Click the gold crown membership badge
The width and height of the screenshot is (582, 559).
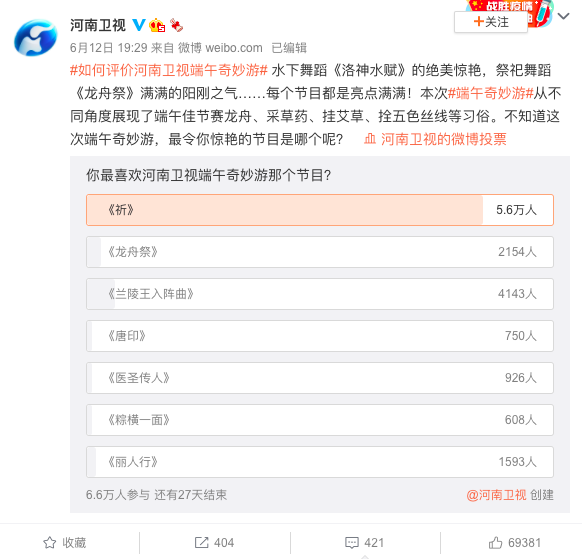pyautogui.click(x=157, y=25)
